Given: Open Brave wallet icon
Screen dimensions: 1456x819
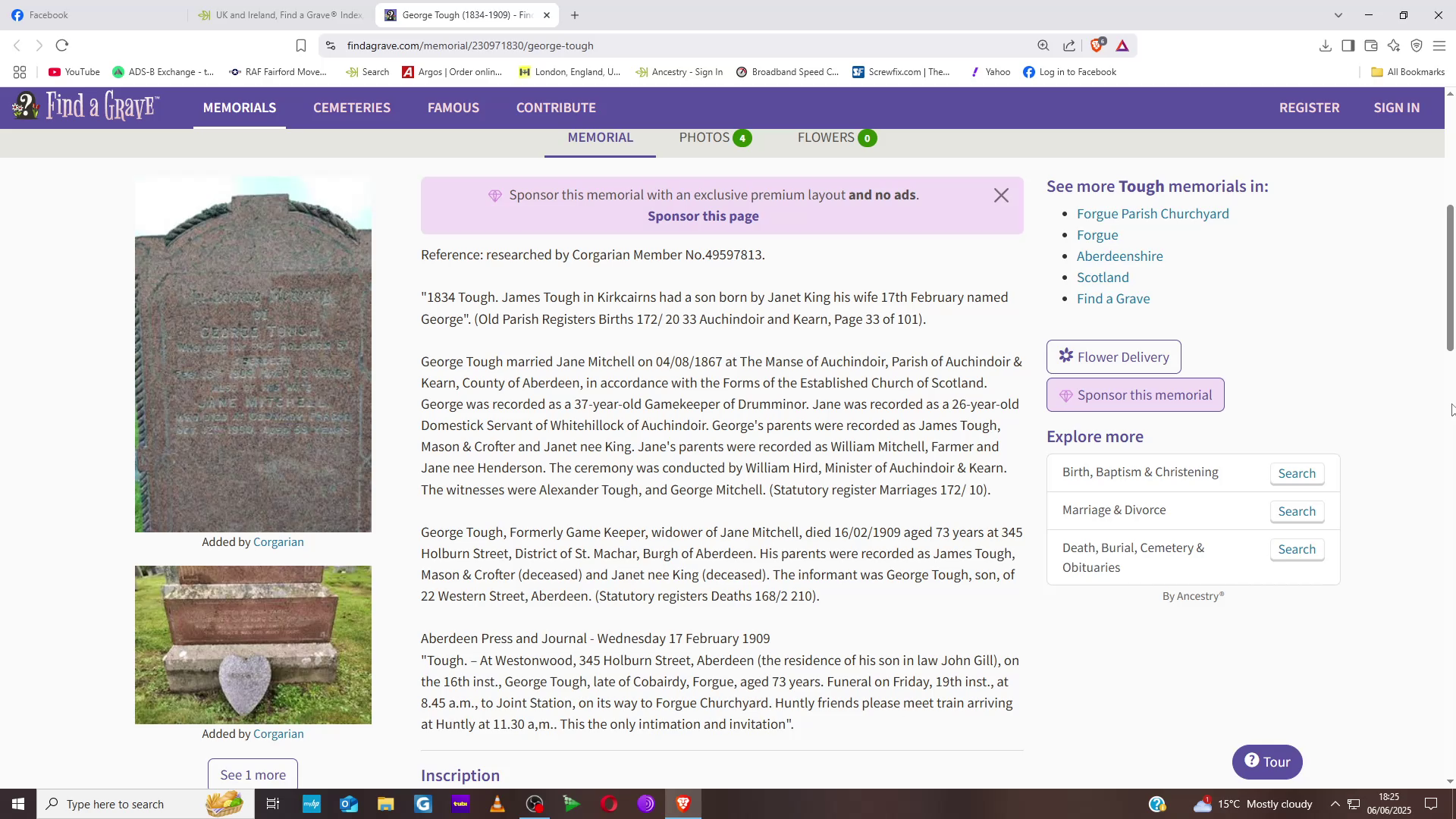Looking at the screenshot, I should (1370, 46).
